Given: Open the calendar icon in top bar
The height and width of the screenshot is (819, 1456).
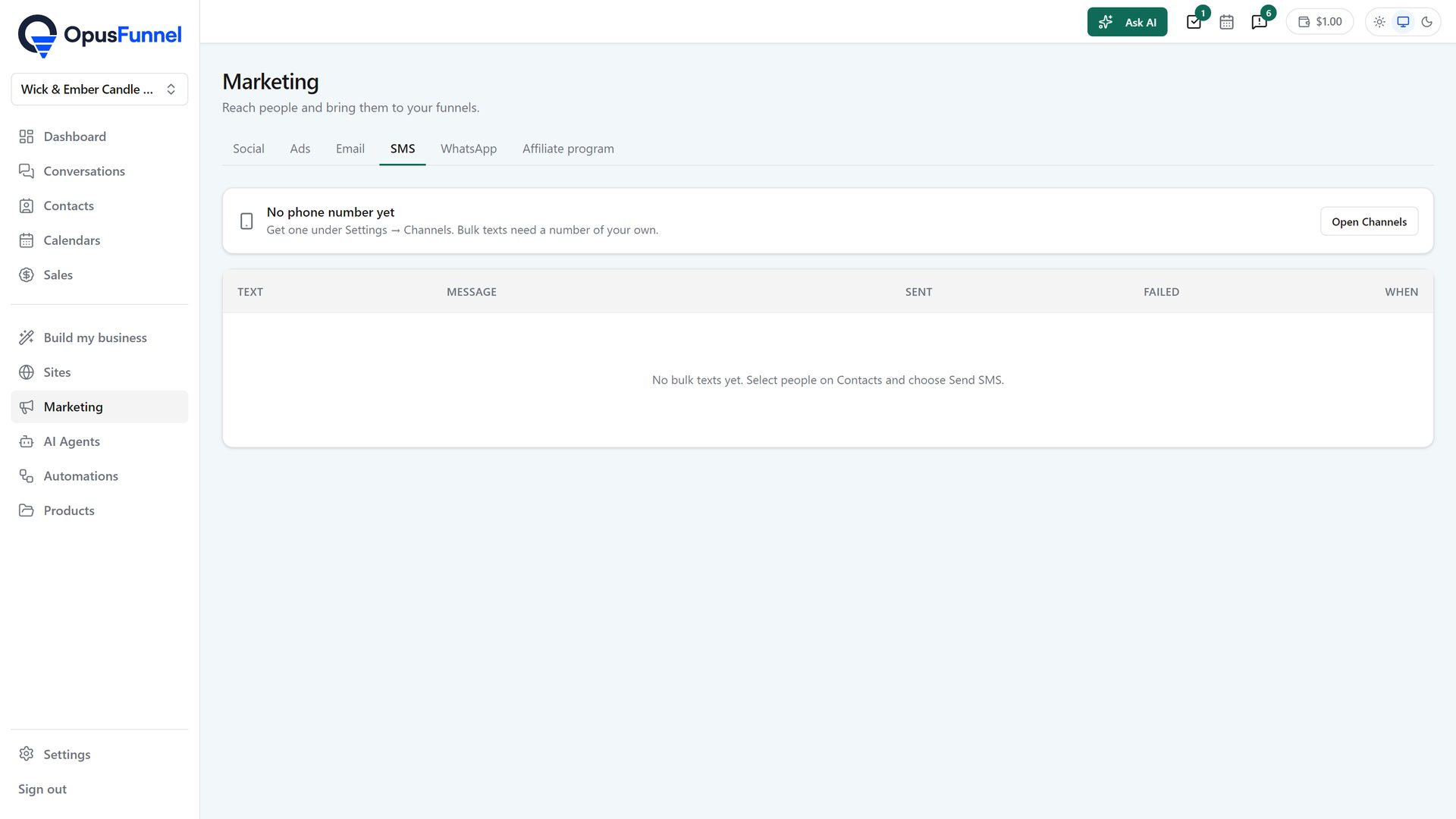Looking at the screenshot, I should point(1226,22).
